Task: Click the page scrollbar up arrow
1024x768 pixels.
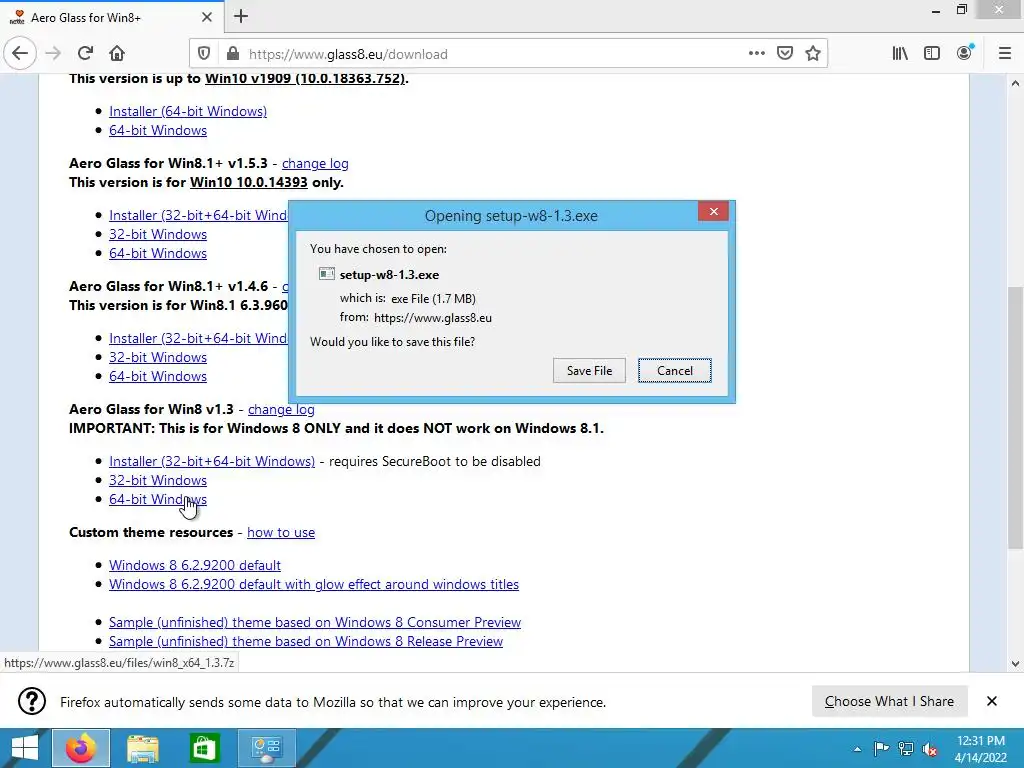Action: coord(1015,83)
